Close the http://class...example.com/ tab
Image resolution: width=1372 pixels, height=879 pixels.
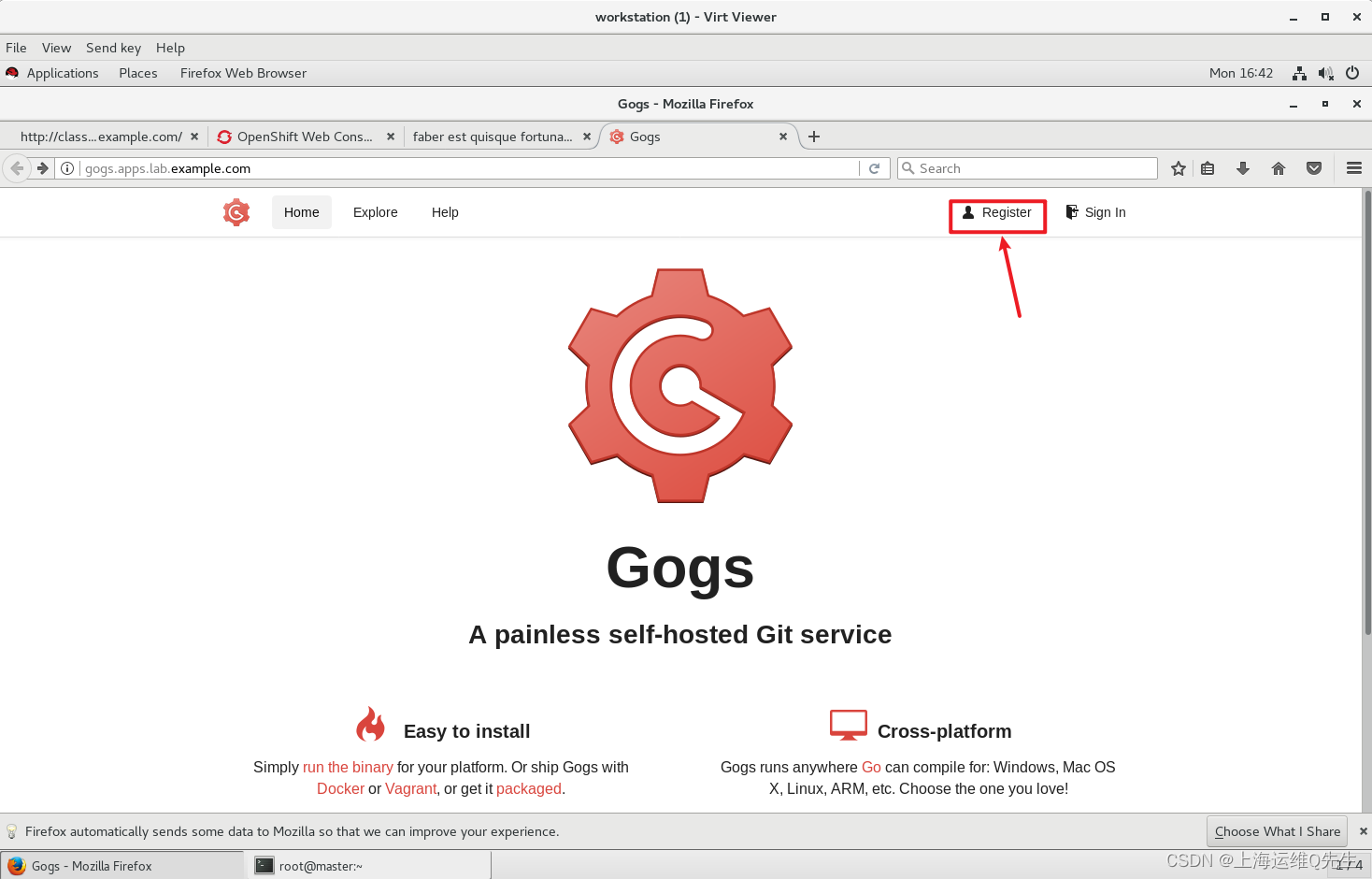[194, 137]
